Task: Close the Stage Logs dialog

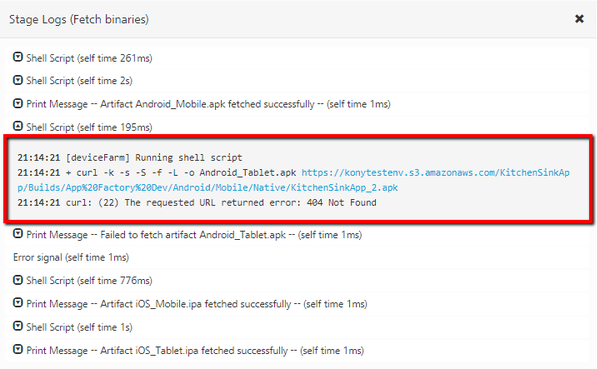Action: pyautogui.click(x=579, y=19)
